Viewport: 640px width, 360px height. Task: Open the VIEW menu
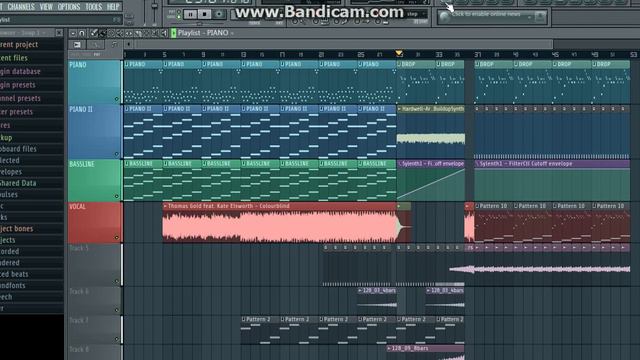46,7
